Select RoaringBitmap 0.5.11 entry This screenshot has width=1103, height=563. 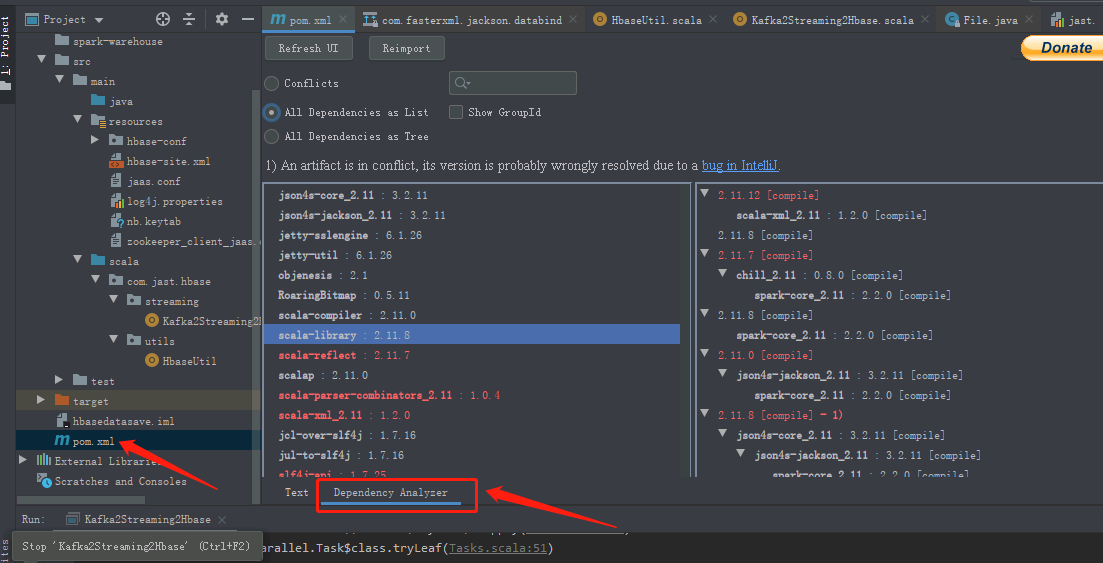click(x=471, y=295)
